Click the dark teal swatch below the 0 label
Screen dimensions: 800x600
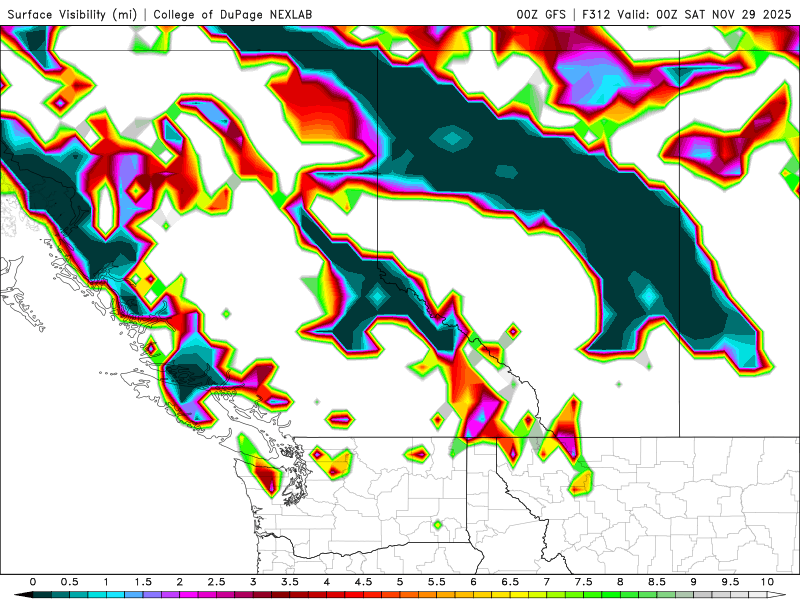(42, 595)
